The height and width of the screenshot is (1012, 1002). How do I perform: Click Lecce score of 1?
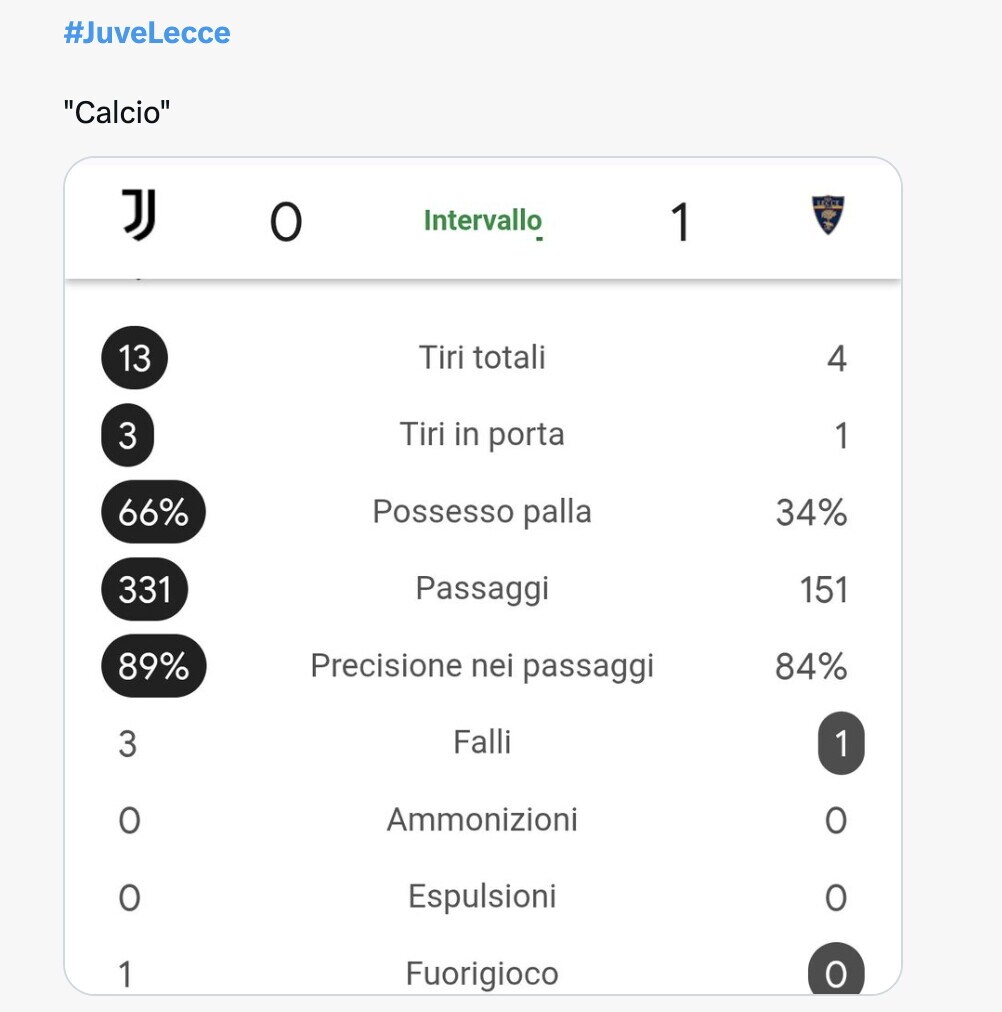[680, 221]
